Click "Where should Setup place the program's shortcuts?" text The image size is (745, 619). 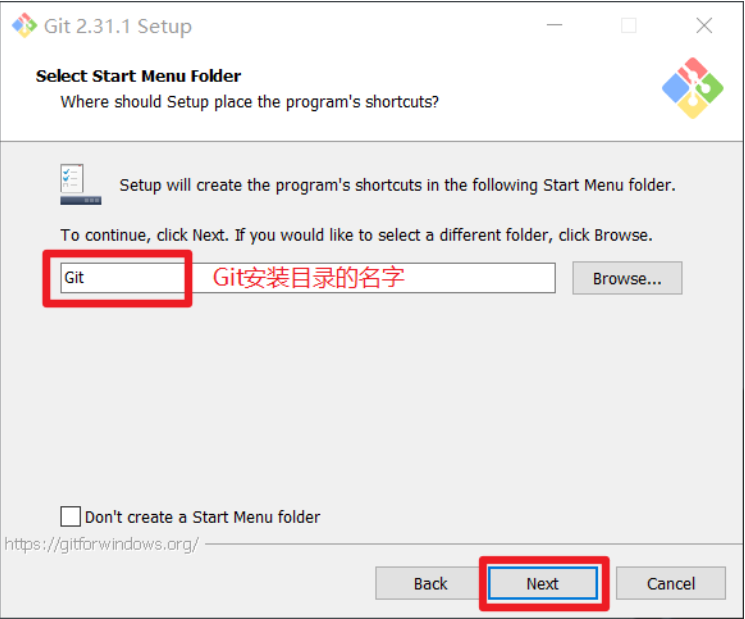pos(249,102)
